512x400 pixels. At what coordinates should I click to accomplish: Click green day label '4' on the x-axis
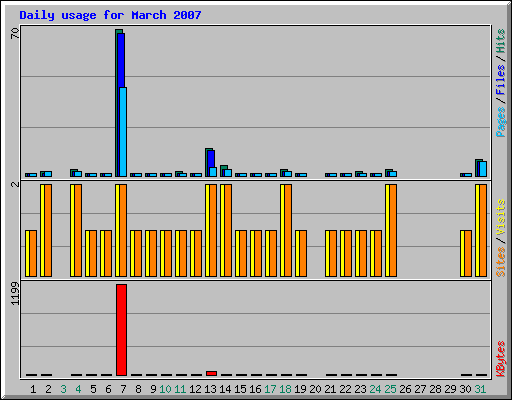point(78,389)
